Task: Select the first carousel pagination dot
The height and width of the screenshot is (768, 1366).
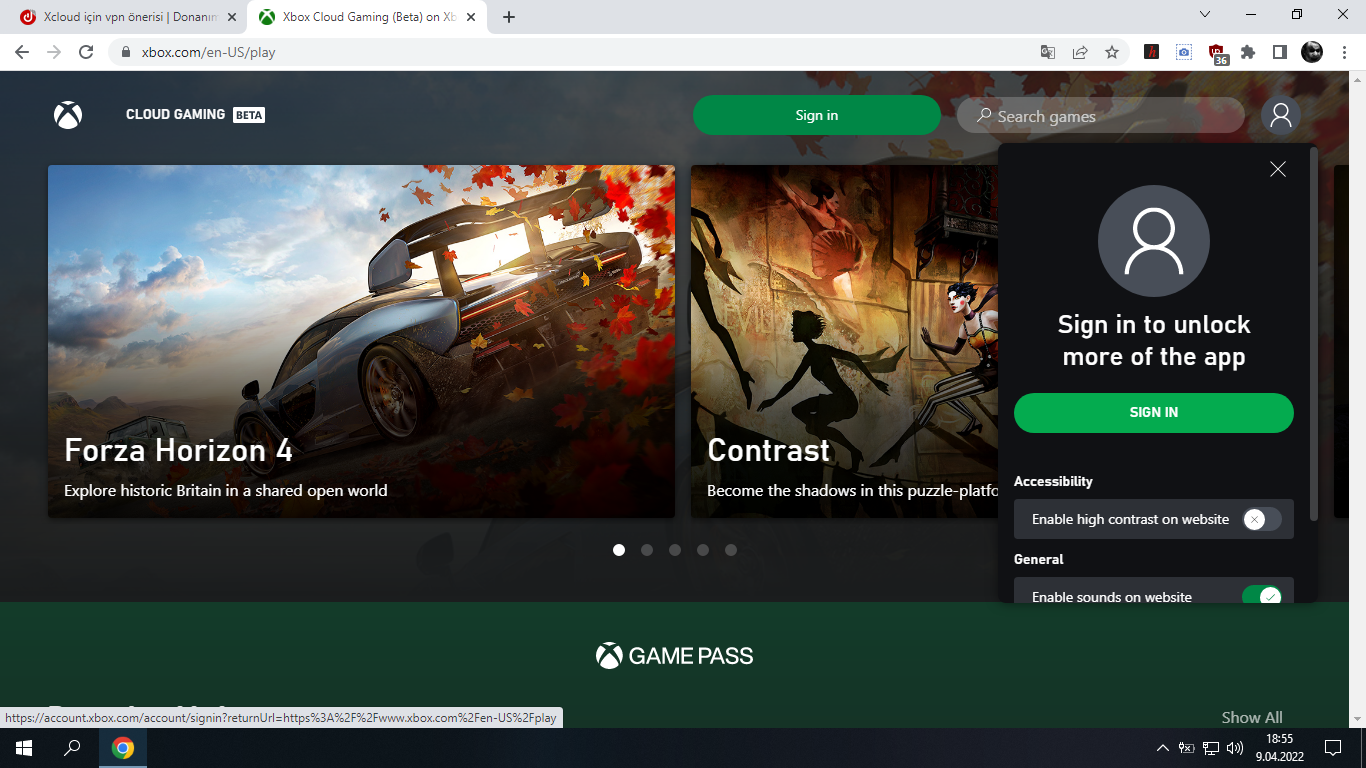Action: 619,550
